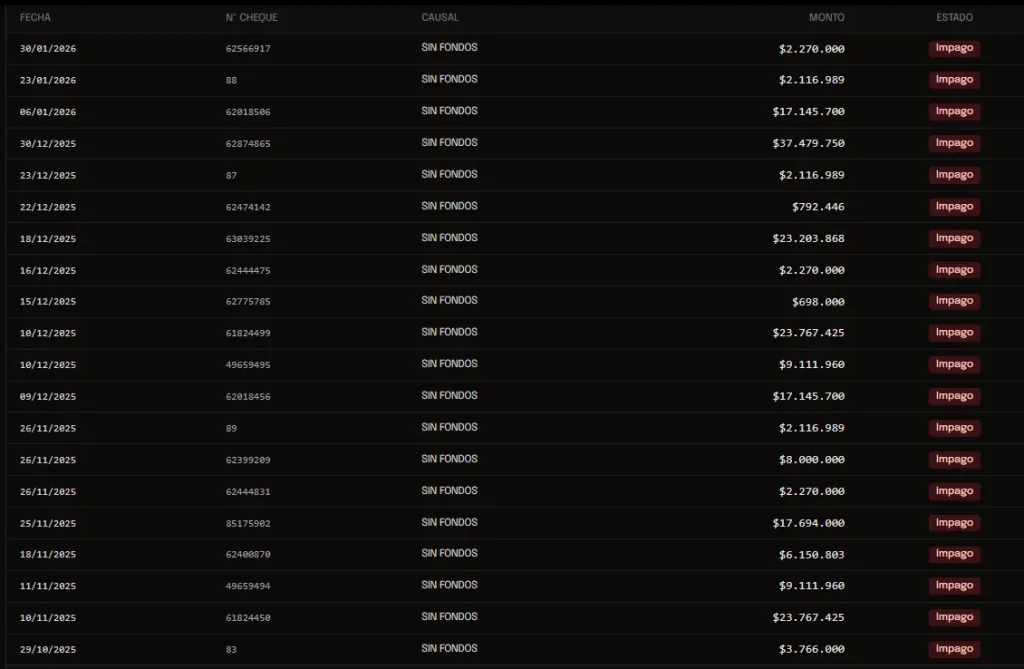Click the amount $698.000

tap(818, 302)
